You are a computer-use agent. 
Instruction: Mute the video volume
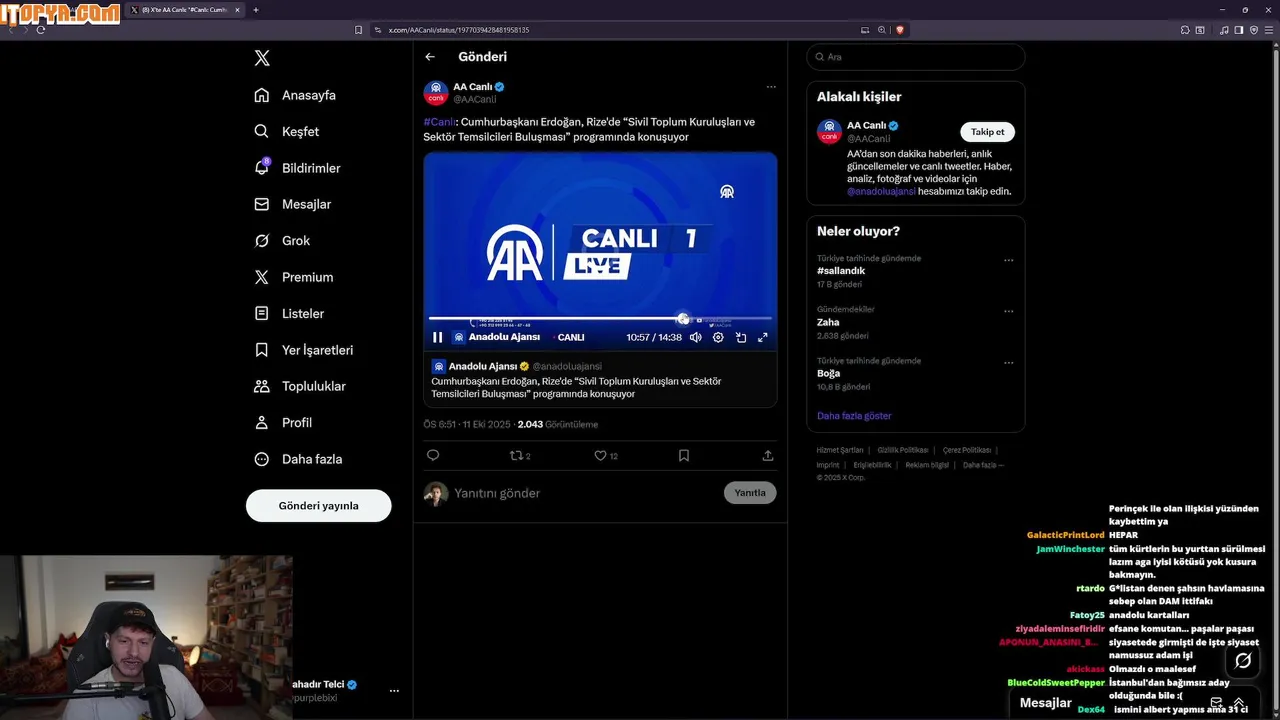[696, 337]
